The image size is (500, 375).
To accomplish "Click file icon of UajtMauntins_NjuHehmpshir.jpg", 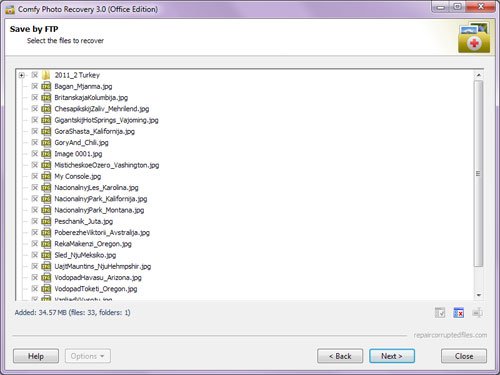I will tap(46, 266).
